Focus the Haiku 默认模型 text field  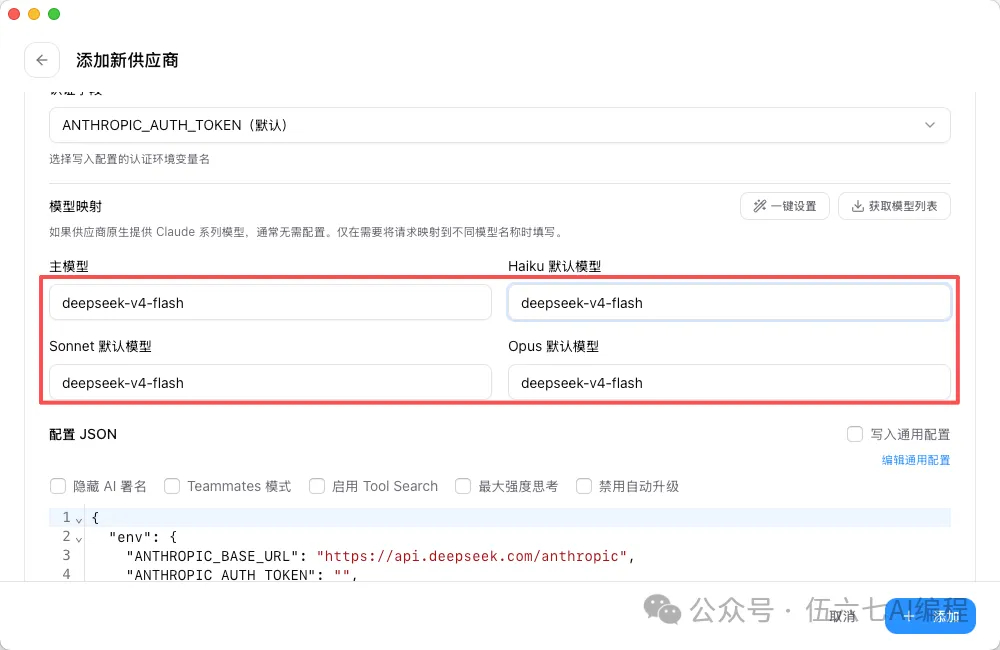729,302
